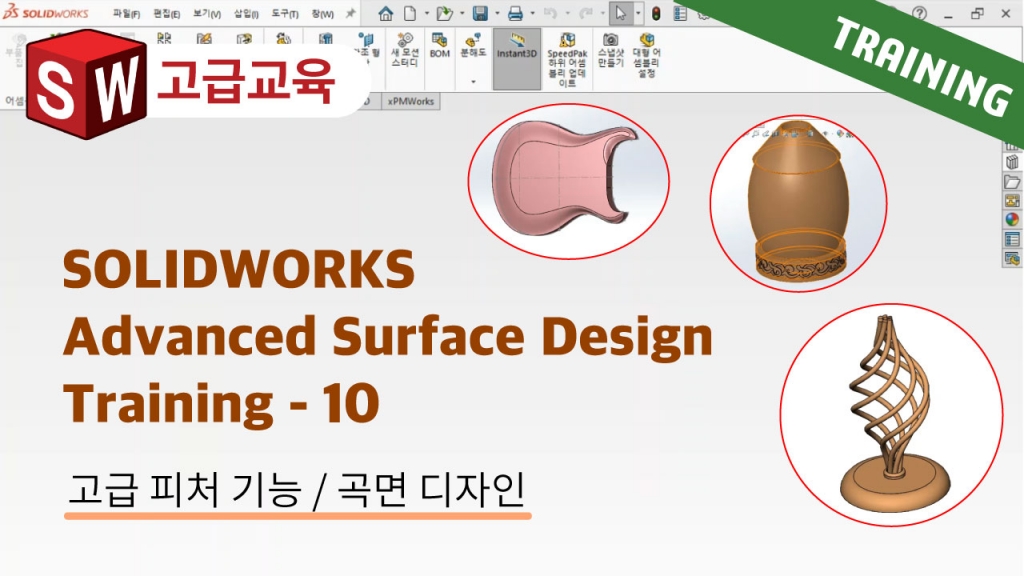1024x576 pixels.
Task: Click the BOM toolbar button
Action: (x=440, y=46)
